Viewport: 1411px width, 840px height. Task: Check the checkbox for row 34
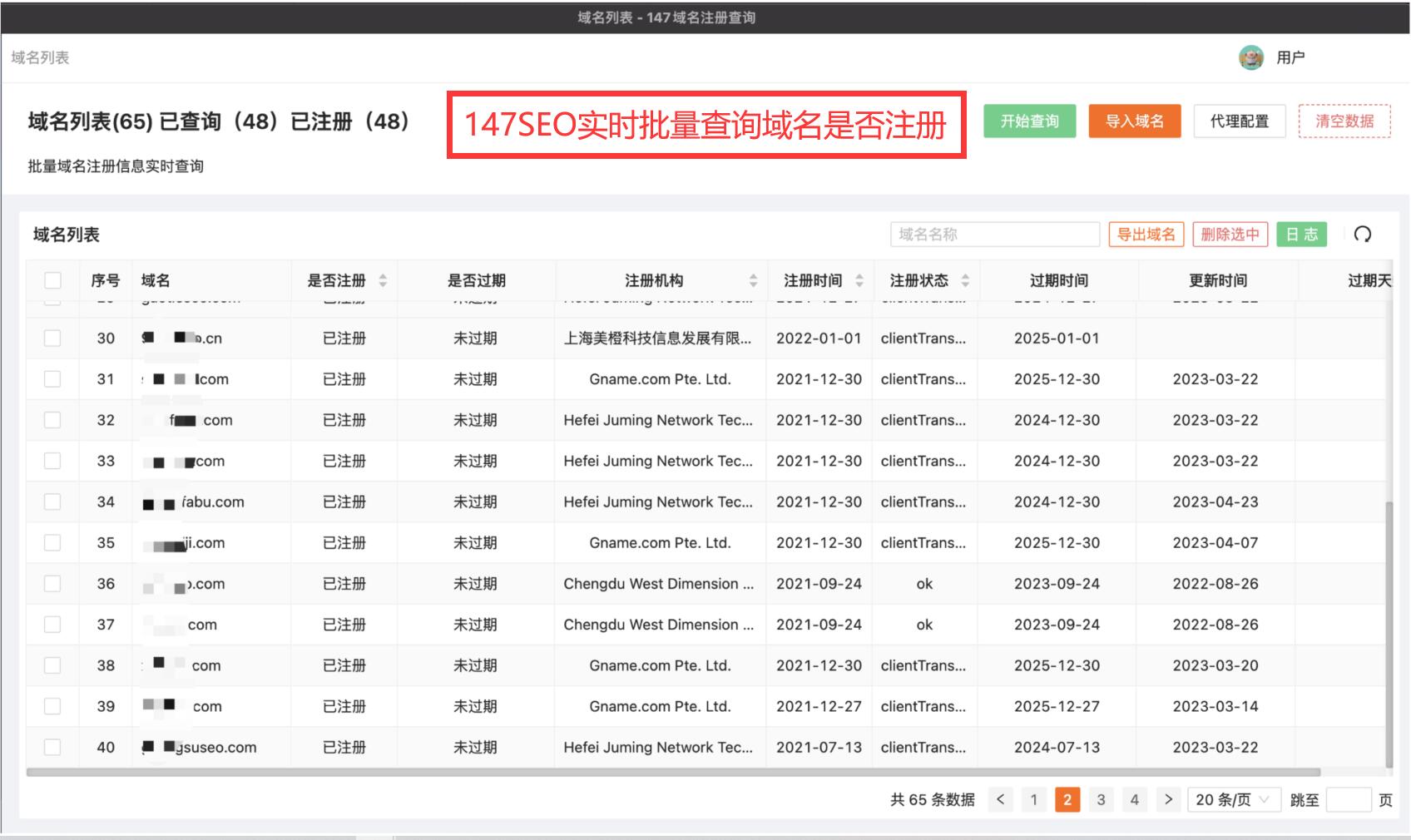point(52,502)
